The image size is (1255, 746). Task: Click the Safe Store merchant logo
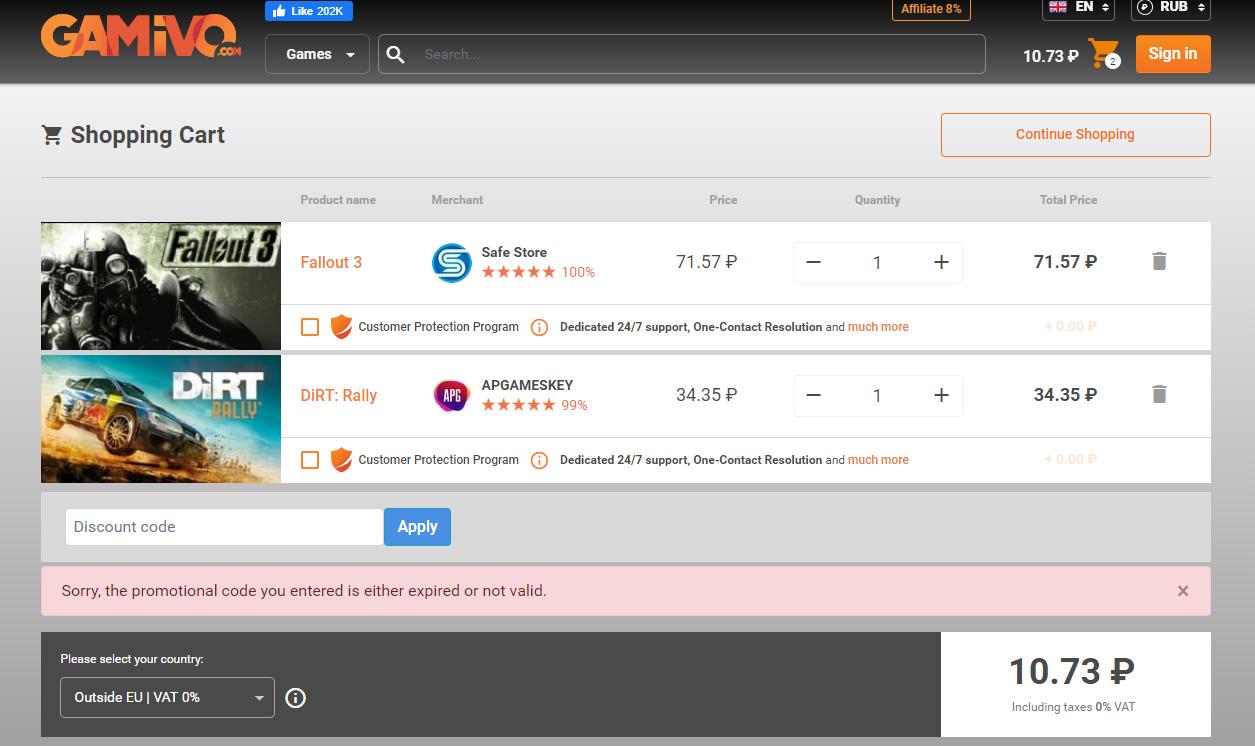(x=452, y=263)
